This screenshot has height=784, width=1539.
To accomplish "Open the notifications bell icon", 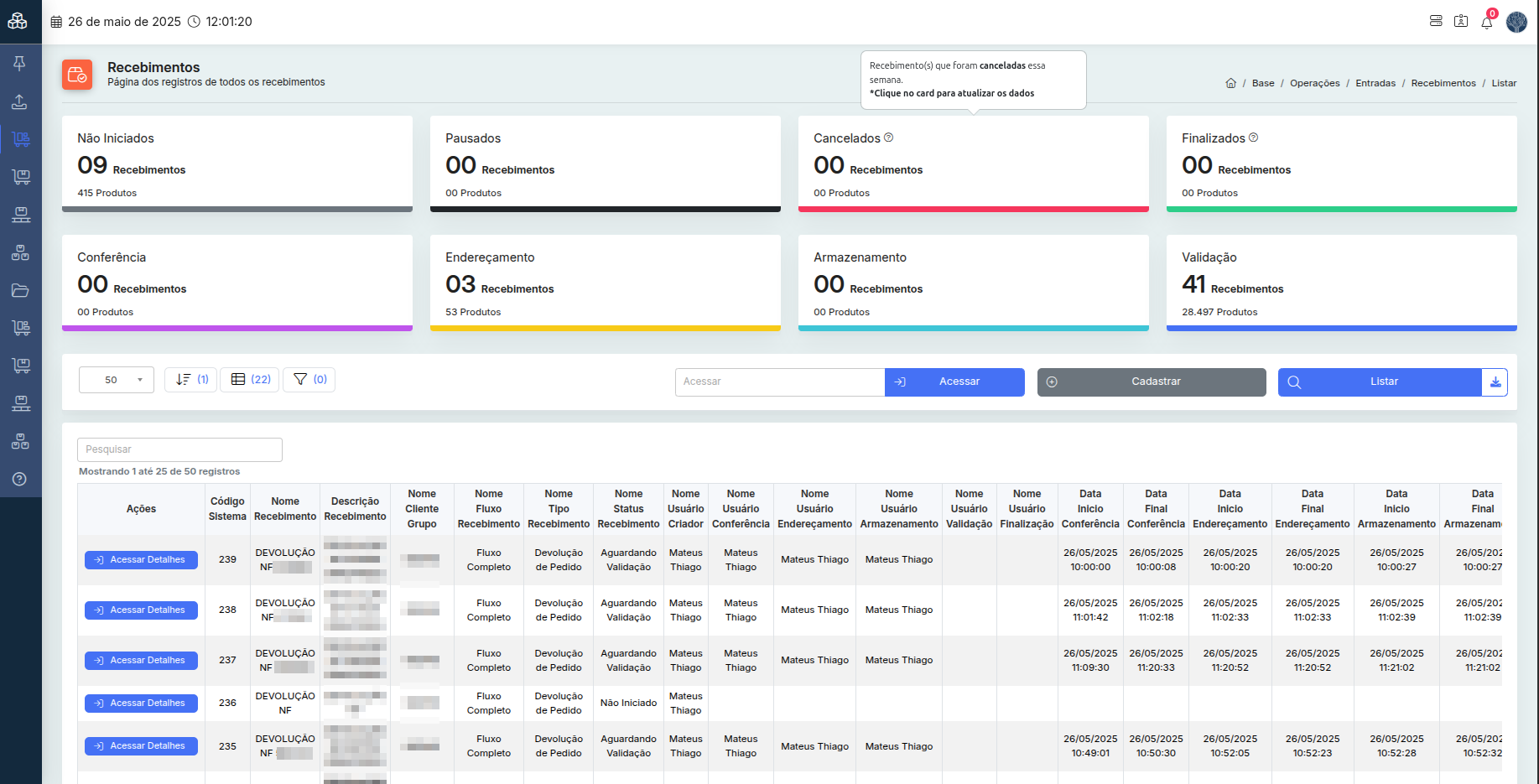I will point(1487,23).
